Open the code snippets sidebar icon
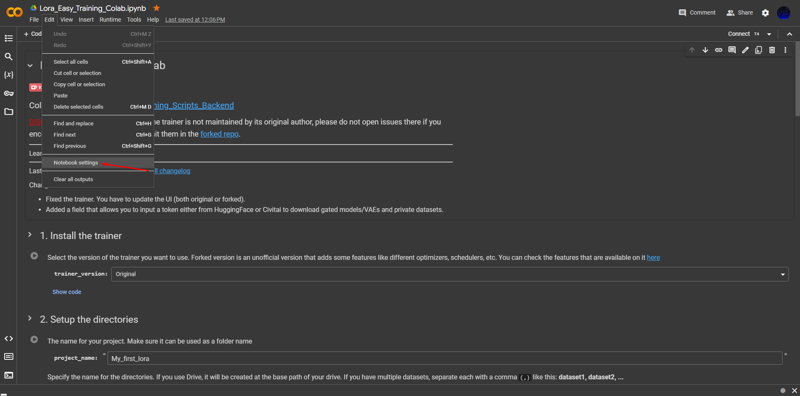The height and width of the screenshot is (396, 800). 9,338
